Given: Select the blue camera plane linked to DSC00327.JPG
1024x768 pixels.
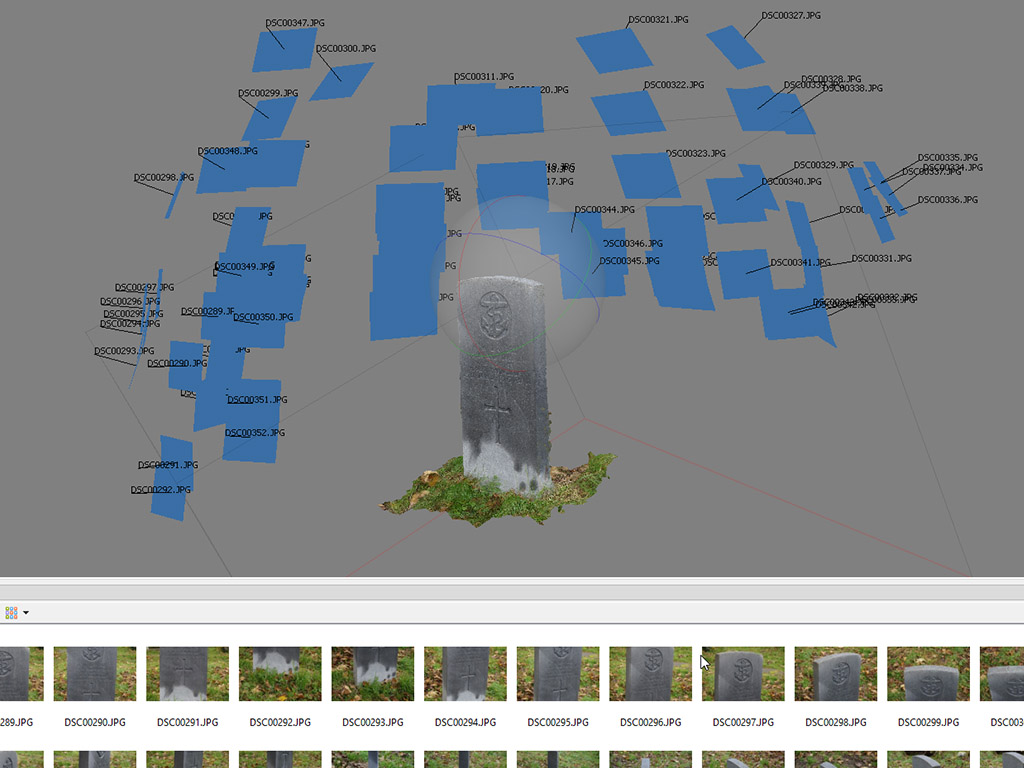Looking at the screenshot, I should tap(735, 47).
